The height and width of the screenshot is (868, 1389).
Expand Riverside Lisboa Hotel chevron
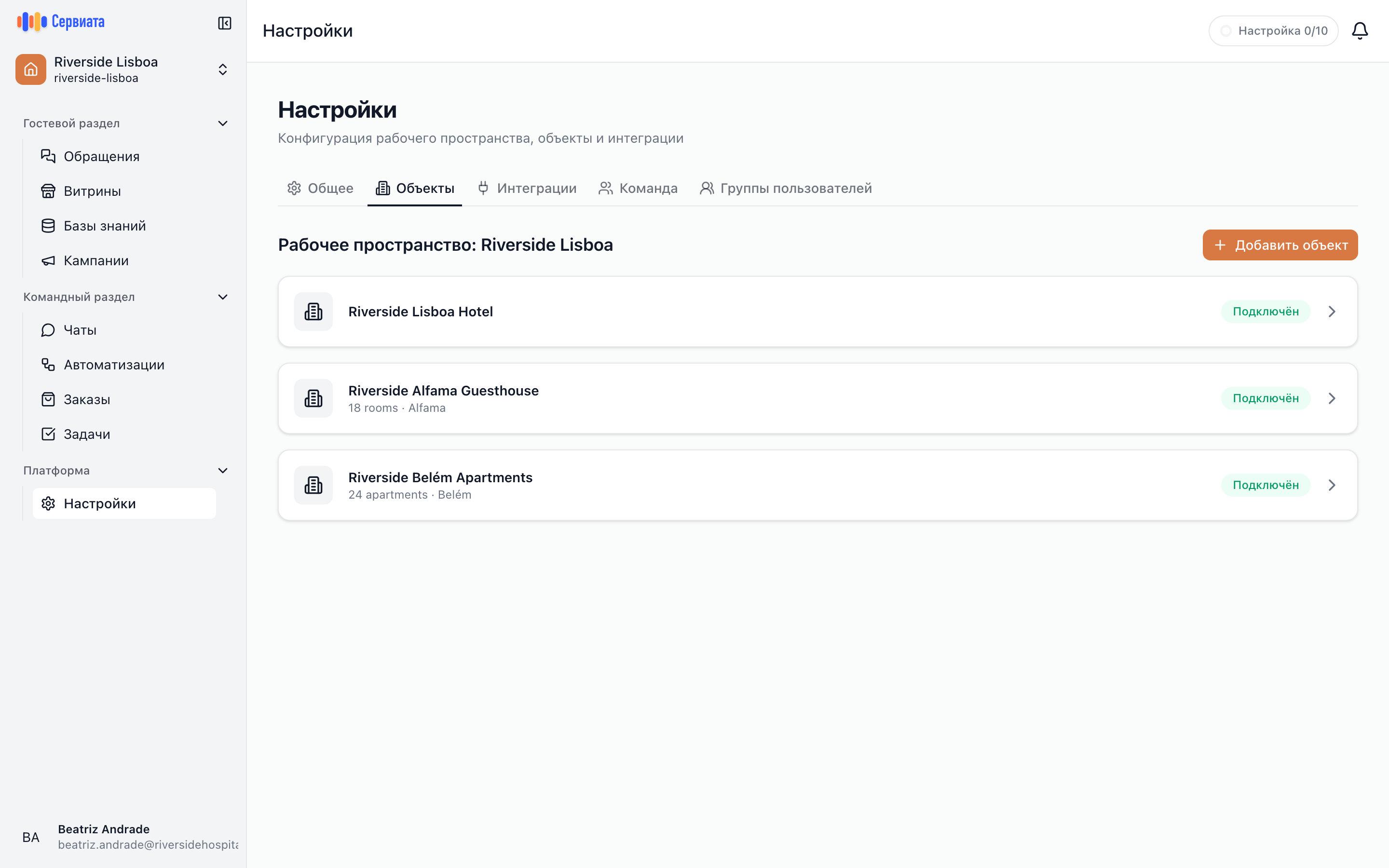coord(1332,312)
